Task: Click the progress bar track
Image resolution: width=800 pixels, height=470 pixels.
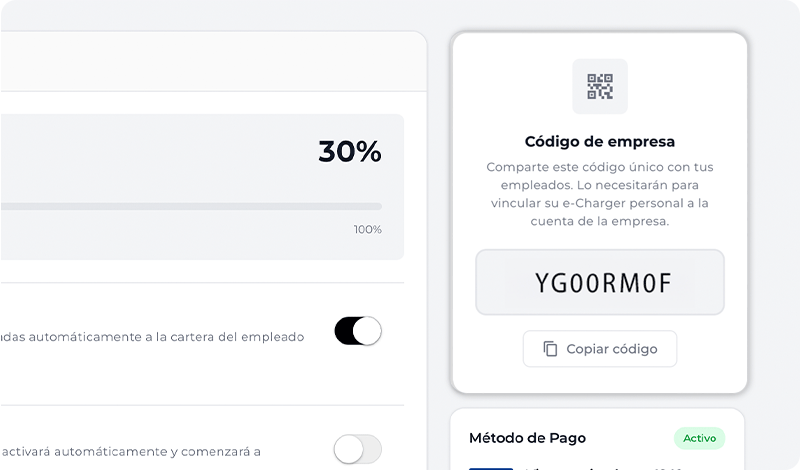Action: pyautogui.click(x=190, y=207)
